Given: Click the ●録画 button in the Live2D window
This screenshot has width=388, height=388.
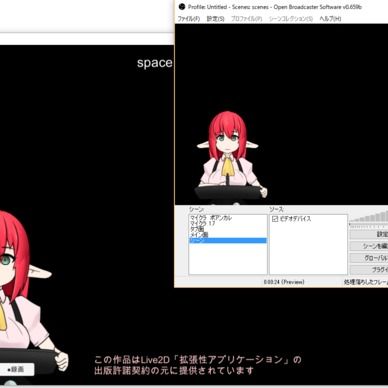Looking at the screenshot, I should pyautogui.click(x=16, y=369).
